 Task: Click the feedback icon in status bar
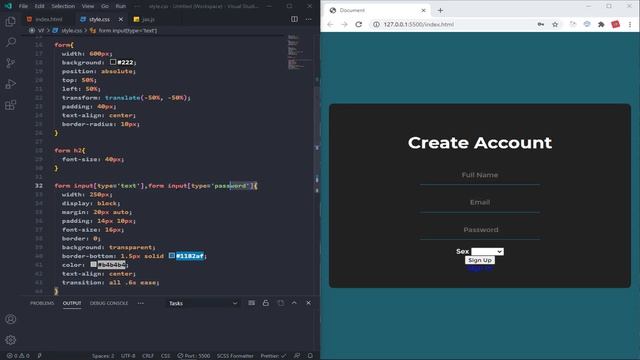297,356
